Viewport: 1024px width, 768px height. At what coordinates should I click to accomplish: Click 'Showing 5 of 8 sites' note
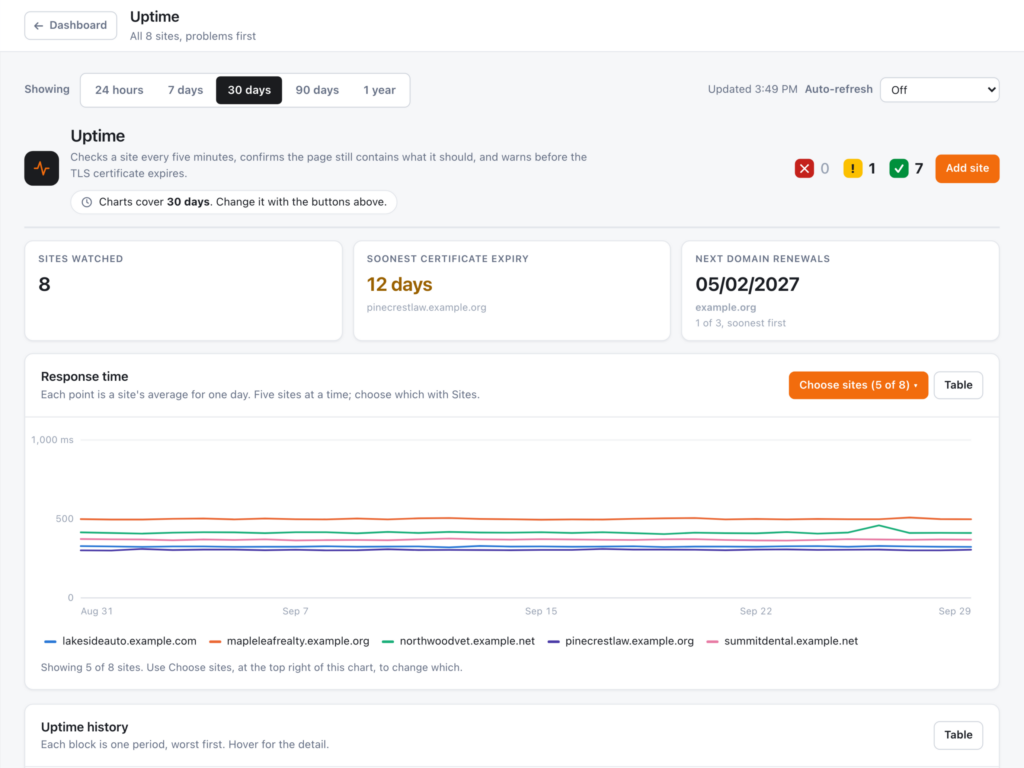pyautogui.click(x=251, y=667)
